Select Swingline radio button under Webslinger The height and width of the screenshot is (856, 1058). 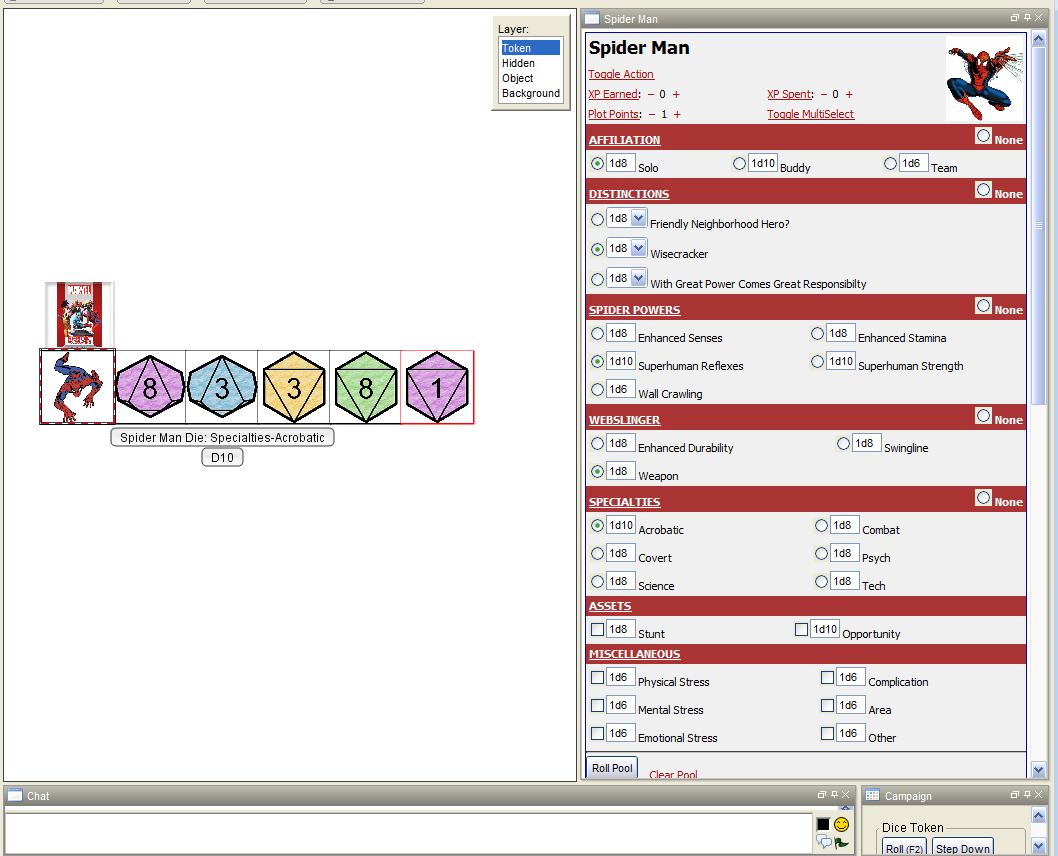(x=843, y=443)
